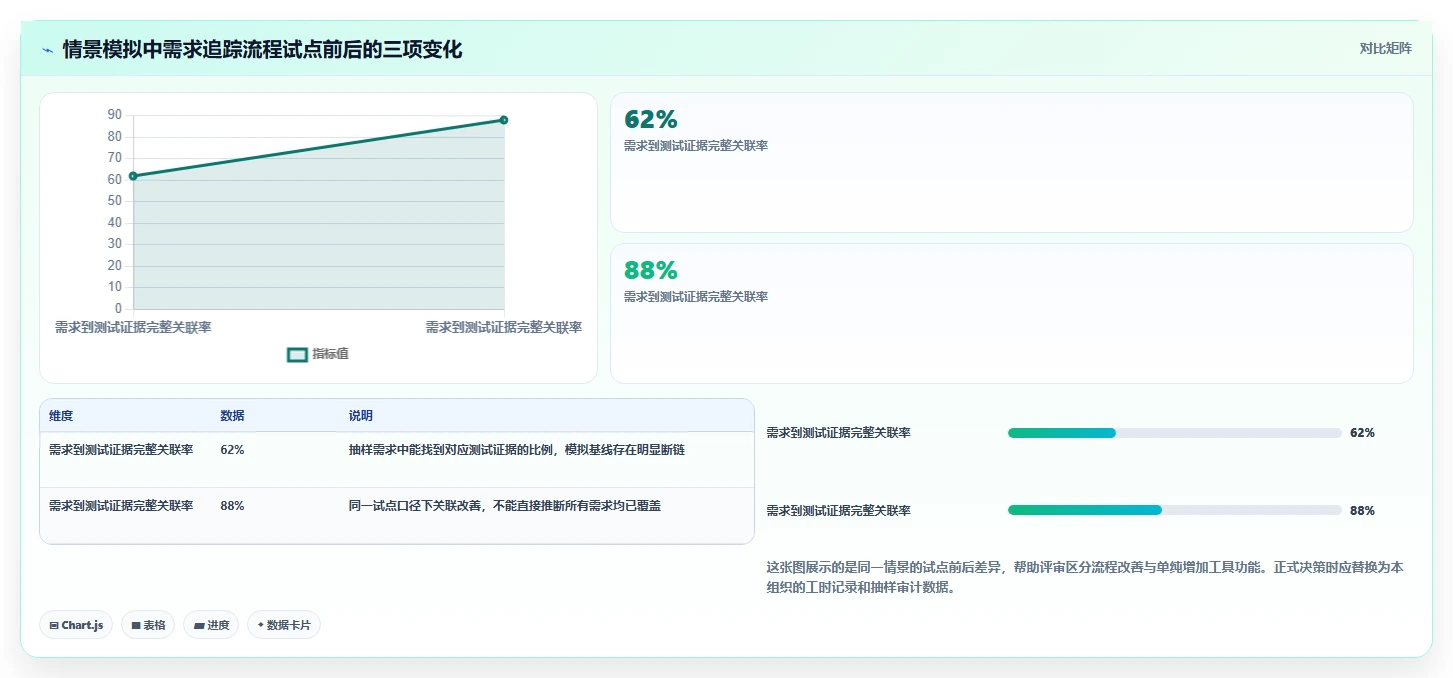Click the 62% progress bar
This screenshot has width=1453, height=678.
(x=1175, y=433)
